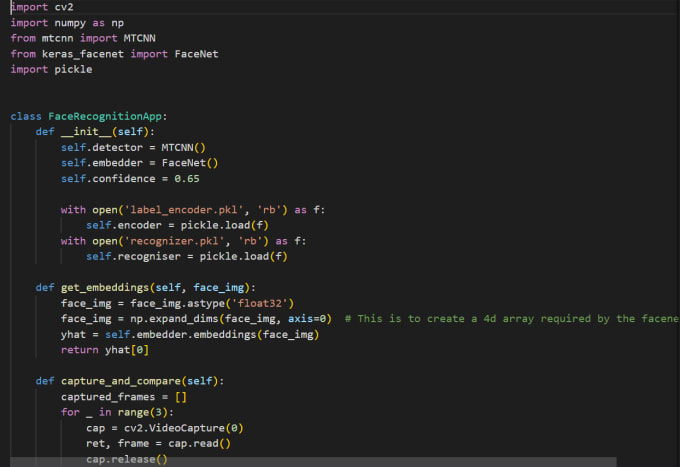This screenshot has height=467, width=680.
Task: Click 'for _ in range(3):' line
Action: click(x=117, y=412)
